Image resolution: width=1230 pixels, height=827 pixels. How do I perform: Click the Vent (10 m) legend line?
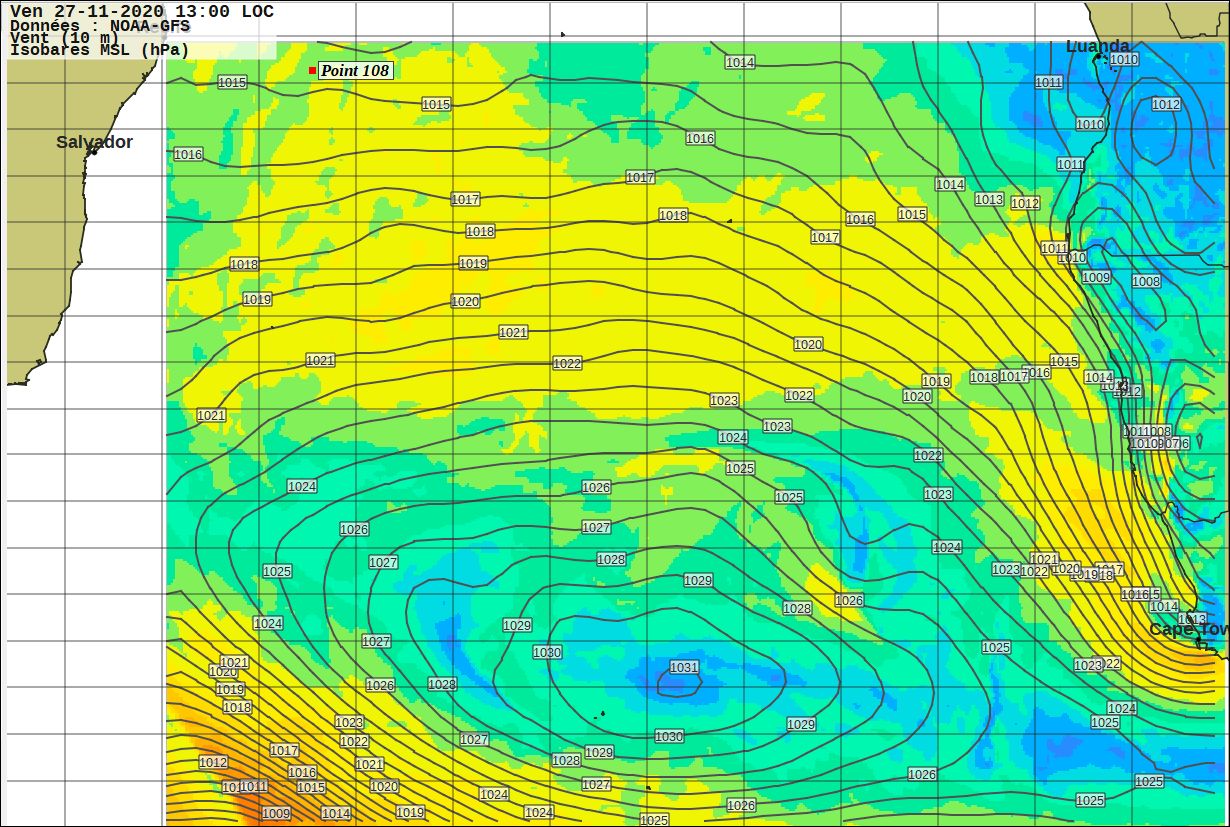pos(64,38)
